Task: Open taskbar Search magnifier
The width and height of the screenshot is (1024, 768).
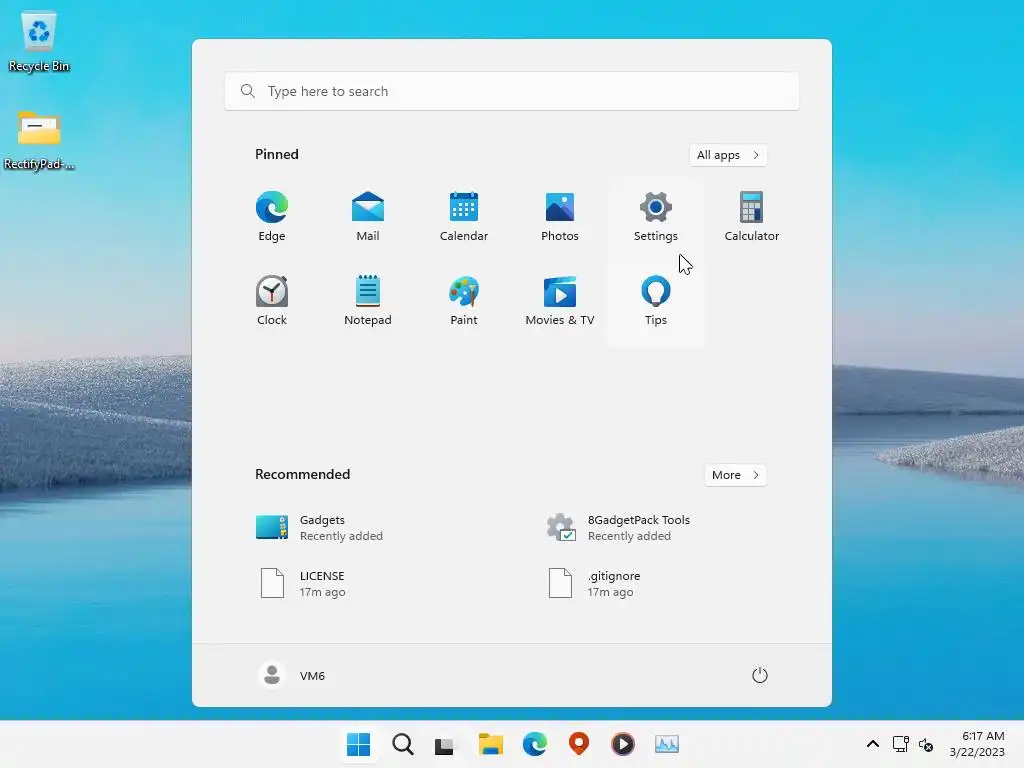Action: 403,744
